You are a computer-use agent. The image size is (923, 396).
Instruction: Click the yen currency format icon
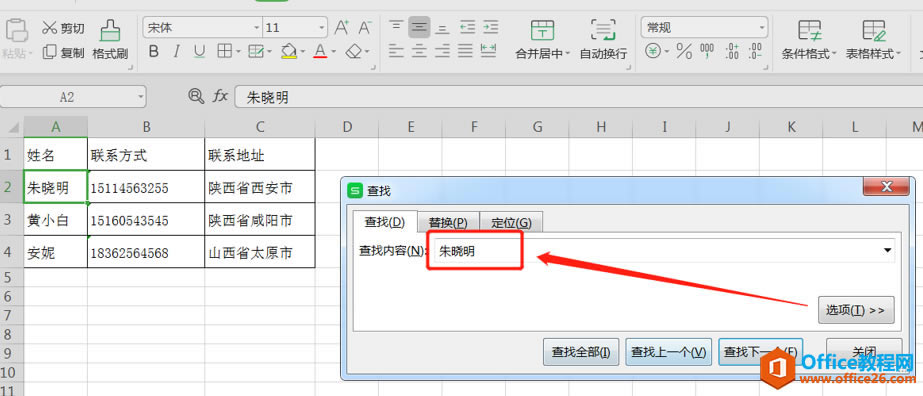[653, 51]
